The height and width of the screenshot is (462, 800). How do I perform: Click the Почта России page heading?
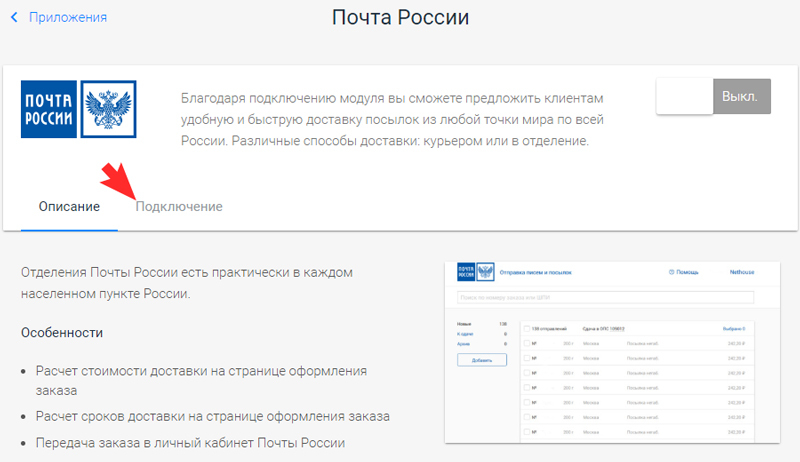coord(400,17)
